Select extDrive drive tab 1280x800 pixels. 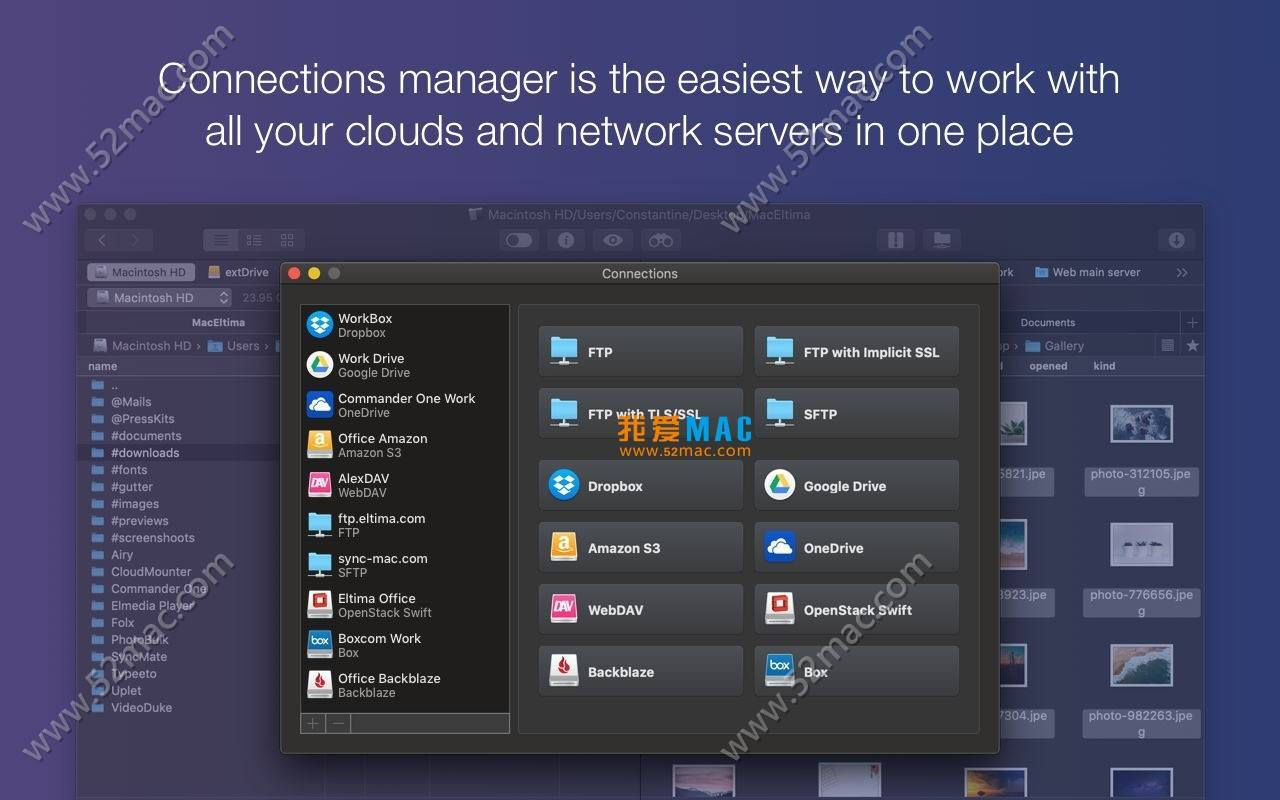tap(238, 272)
